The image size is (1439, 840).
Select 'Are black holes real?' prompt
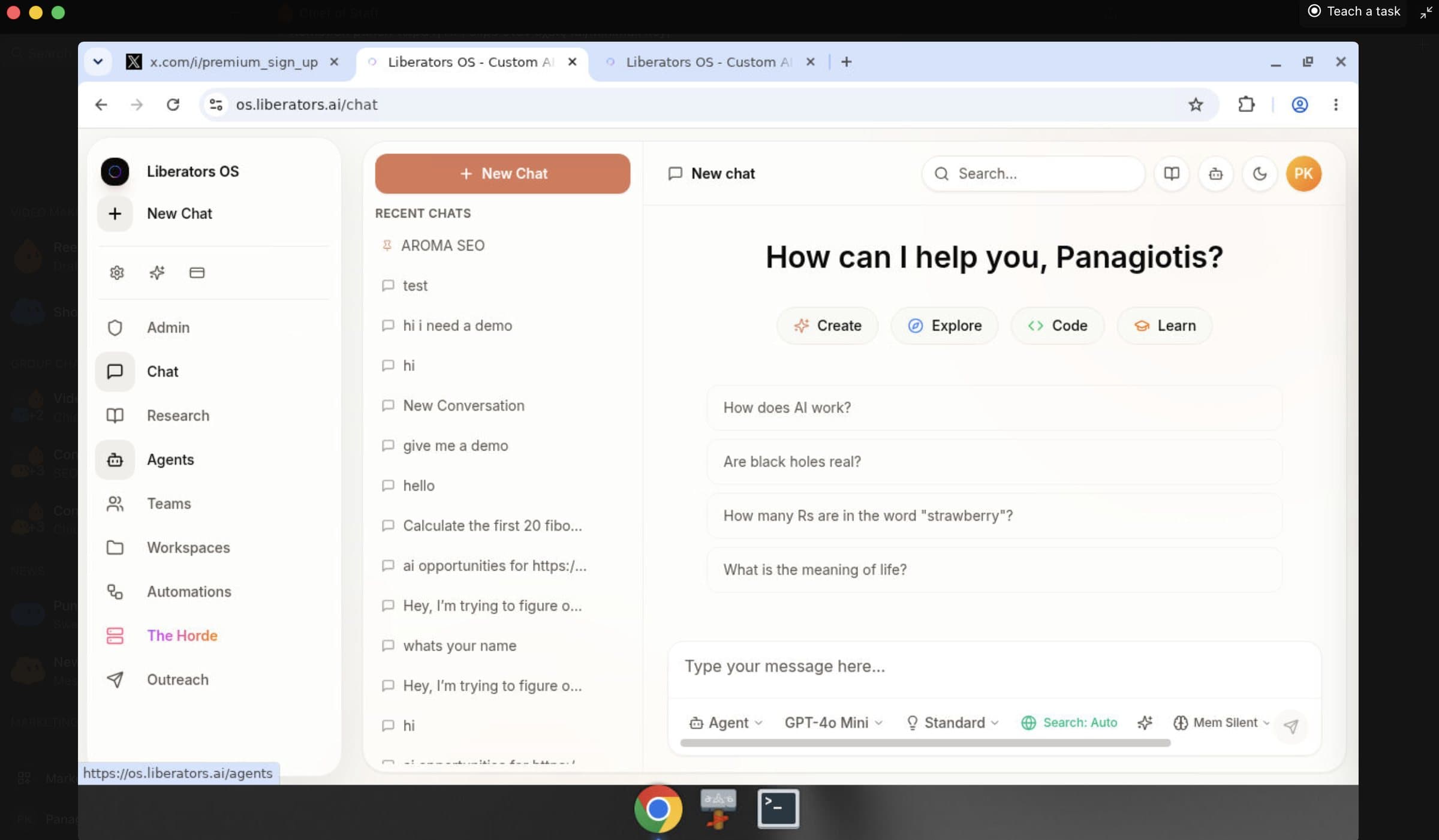click(994, 462)
